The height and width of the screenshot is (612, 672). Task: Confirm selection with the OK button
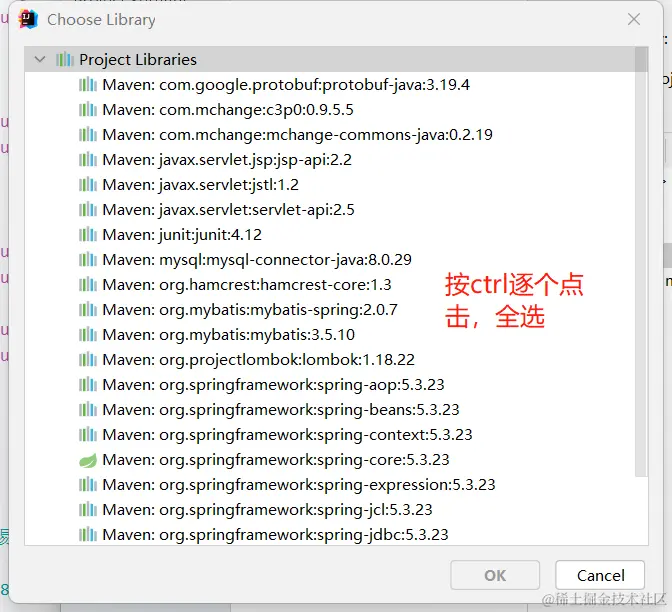(495, 575)
